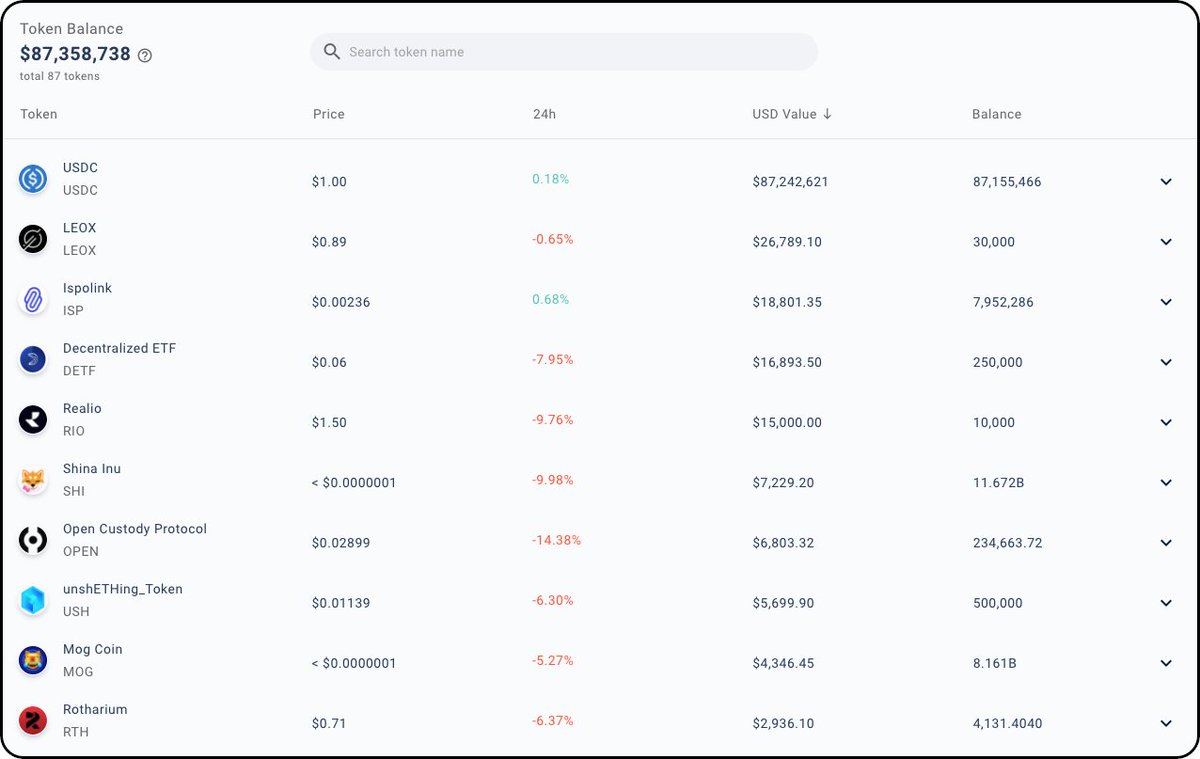Viewport: 1200px width, 759px height.
Task: Click the DETF change -7.95%
Action: [x=553, y=359]
